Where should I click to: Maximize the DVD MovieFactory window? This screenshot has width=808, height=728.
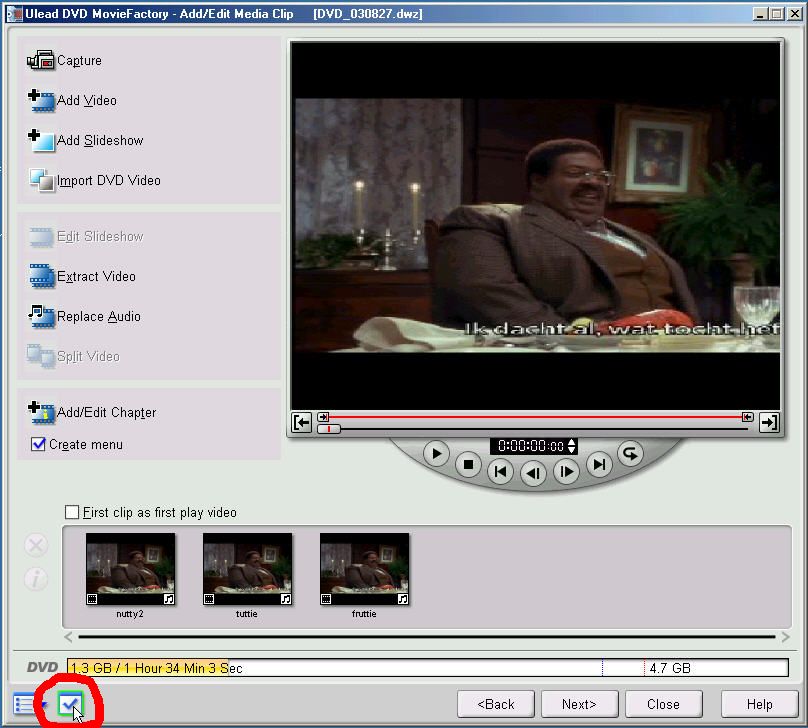click(776, 14)
